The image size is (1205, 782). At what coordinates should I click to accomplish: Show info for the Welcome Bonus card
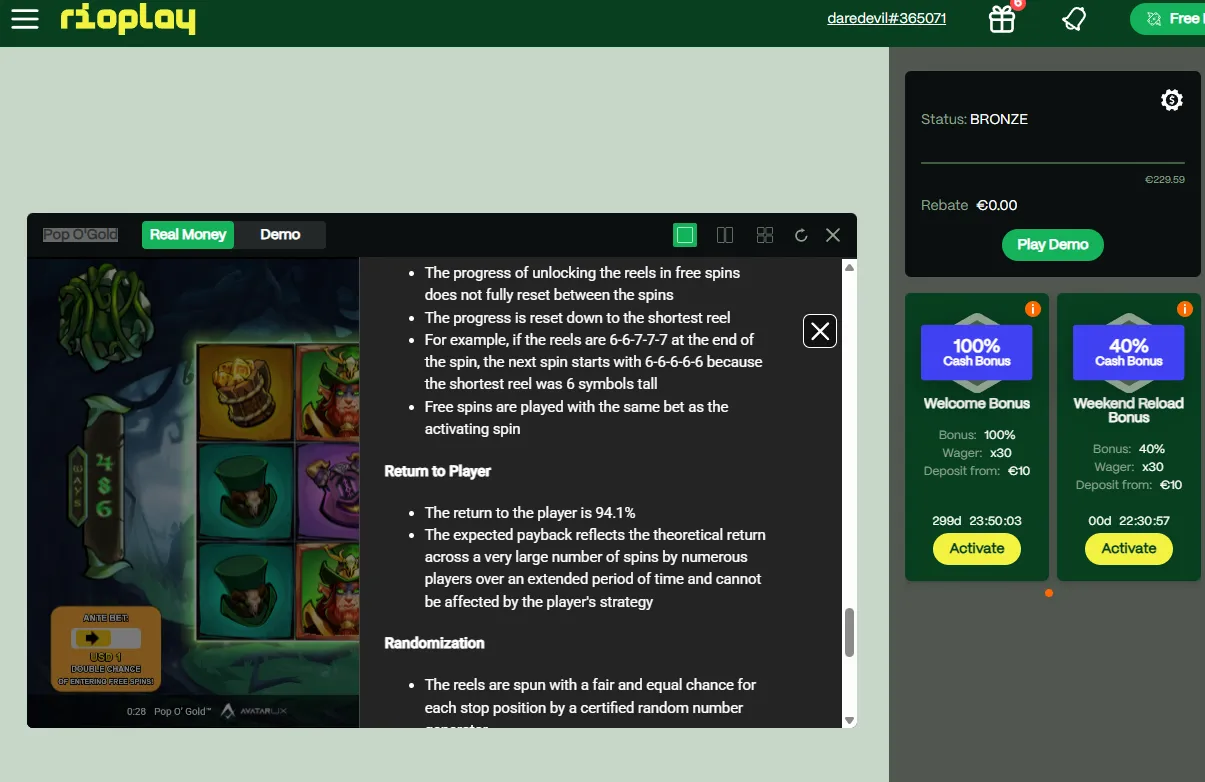(x=1033, y=309)
